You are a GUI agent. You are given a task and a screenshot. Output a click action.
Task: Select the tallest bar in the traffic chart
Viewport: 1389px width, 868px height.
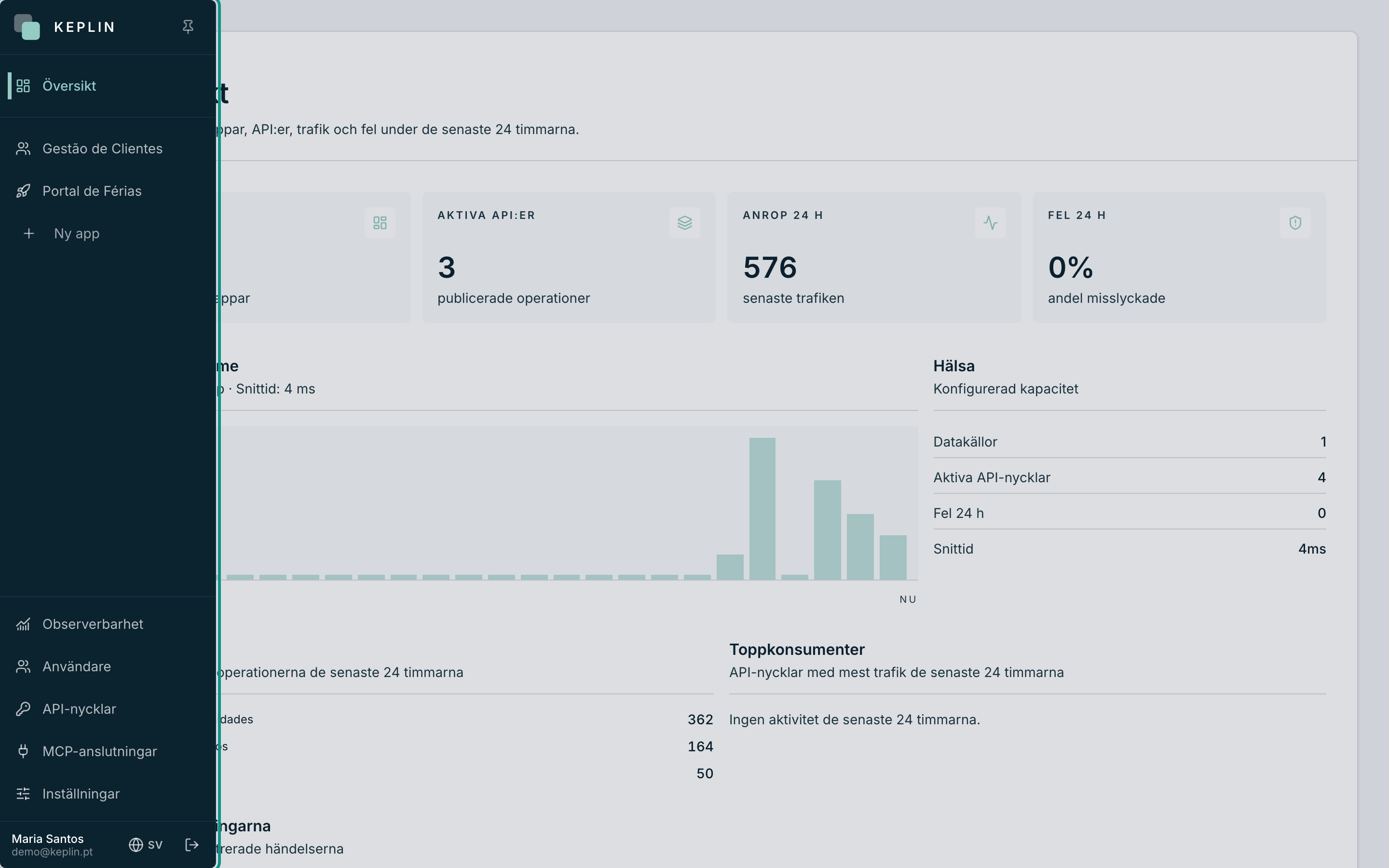point(762,509)
